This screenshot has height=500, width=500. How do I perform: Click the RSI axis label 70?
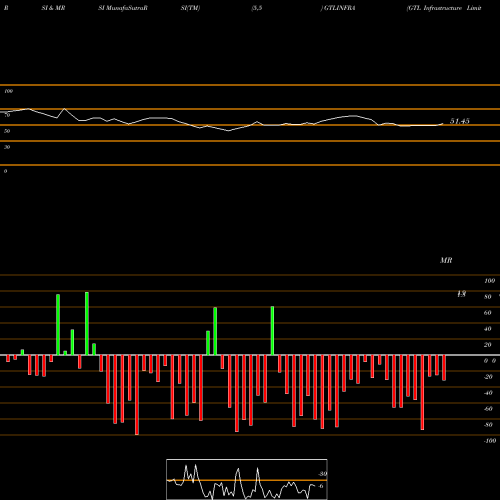(7, 115)
